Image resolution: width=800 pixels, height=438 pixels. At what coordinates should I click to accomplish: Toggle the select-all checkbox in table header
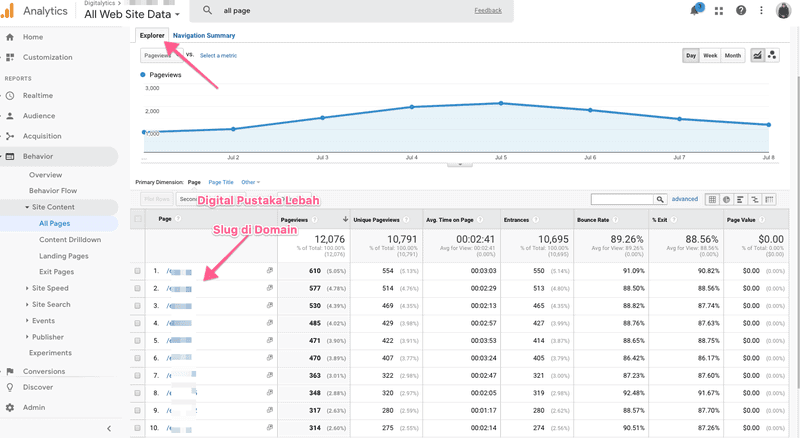138,219
